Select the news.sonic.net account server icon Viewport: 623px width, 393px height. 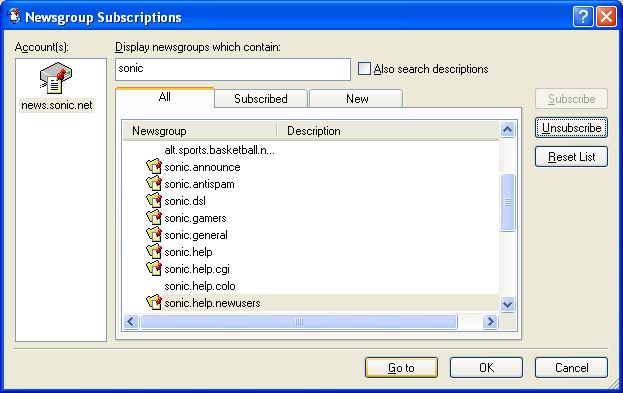click(56, 78)
